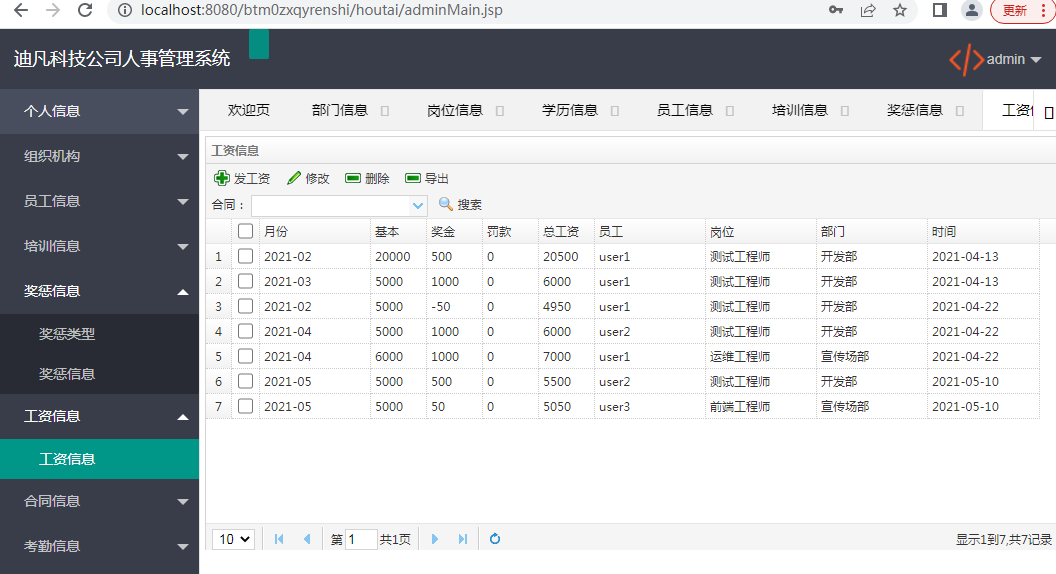Viewport: 1056px width, 574px height.
Task: Go to first page of table
Action: point(279,539)
